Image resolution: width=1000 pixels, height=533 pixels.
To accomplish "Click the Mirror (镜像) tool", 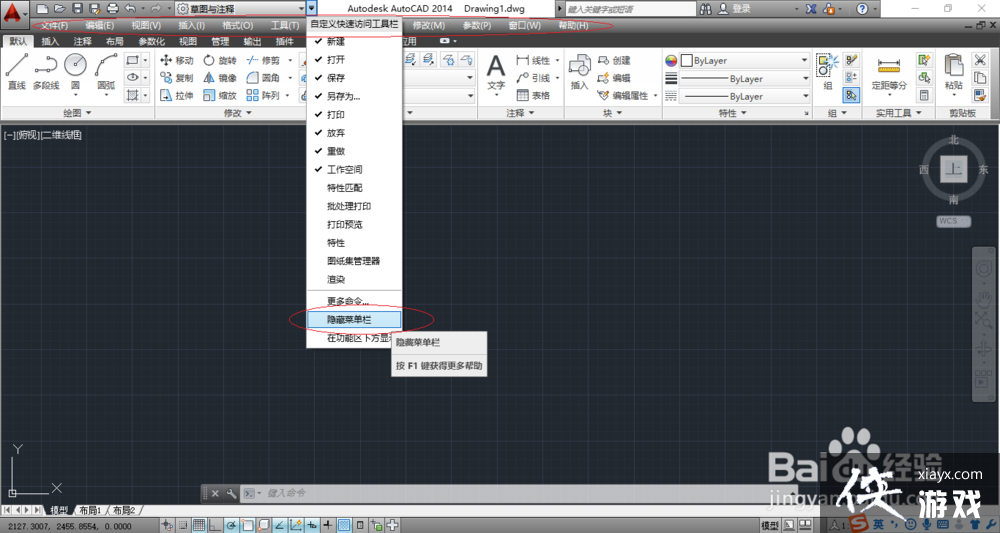I will point(220,78).
